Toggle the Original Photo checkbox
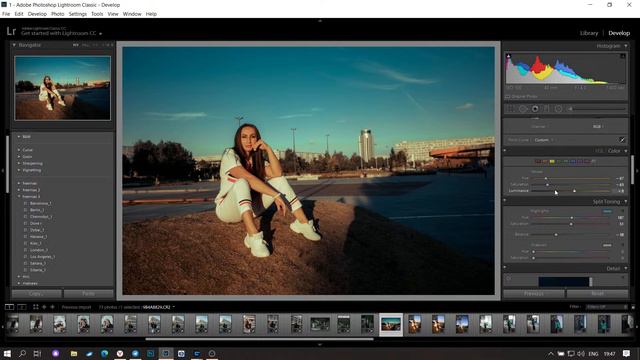640x360 pixels. click(508, 97)
